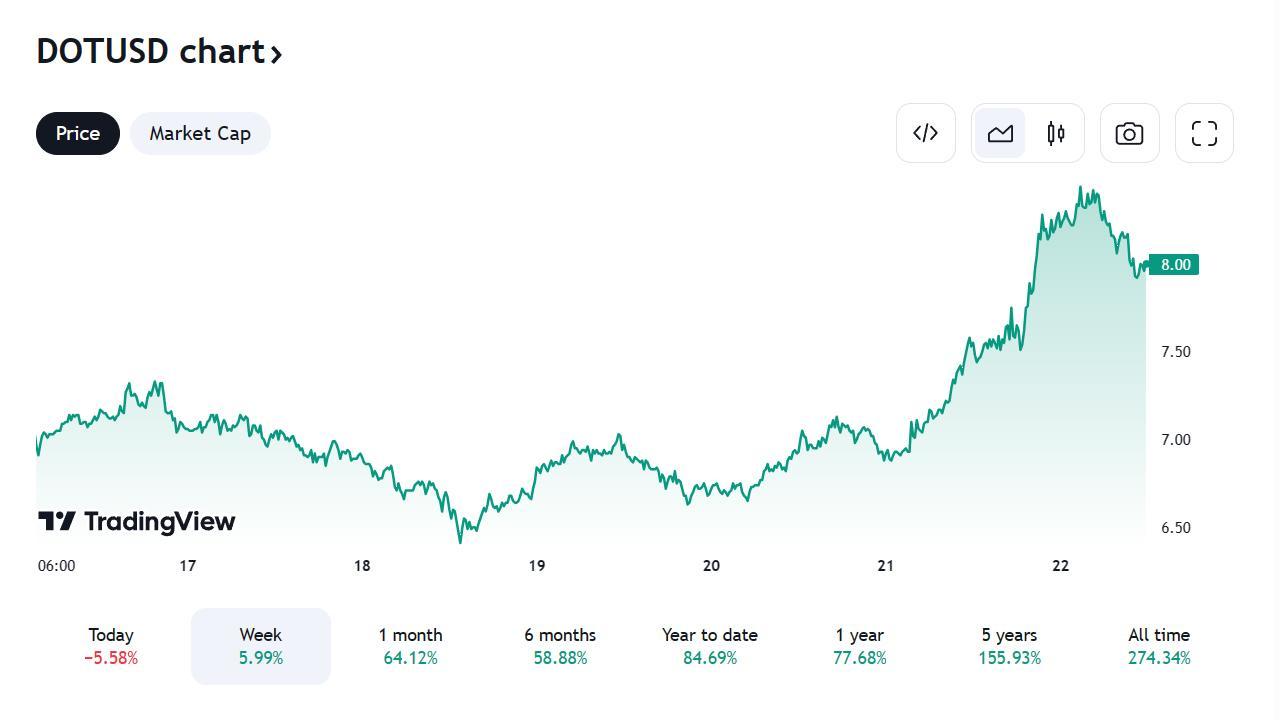
Task: Open the DOTUSD chart link
Action: point(150,51)
